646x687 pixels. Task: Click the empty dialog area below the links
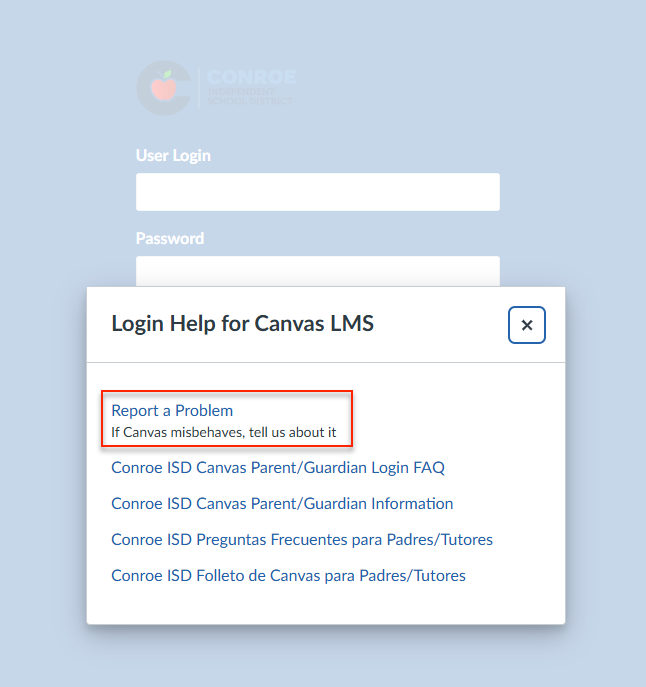coord(326,606)
